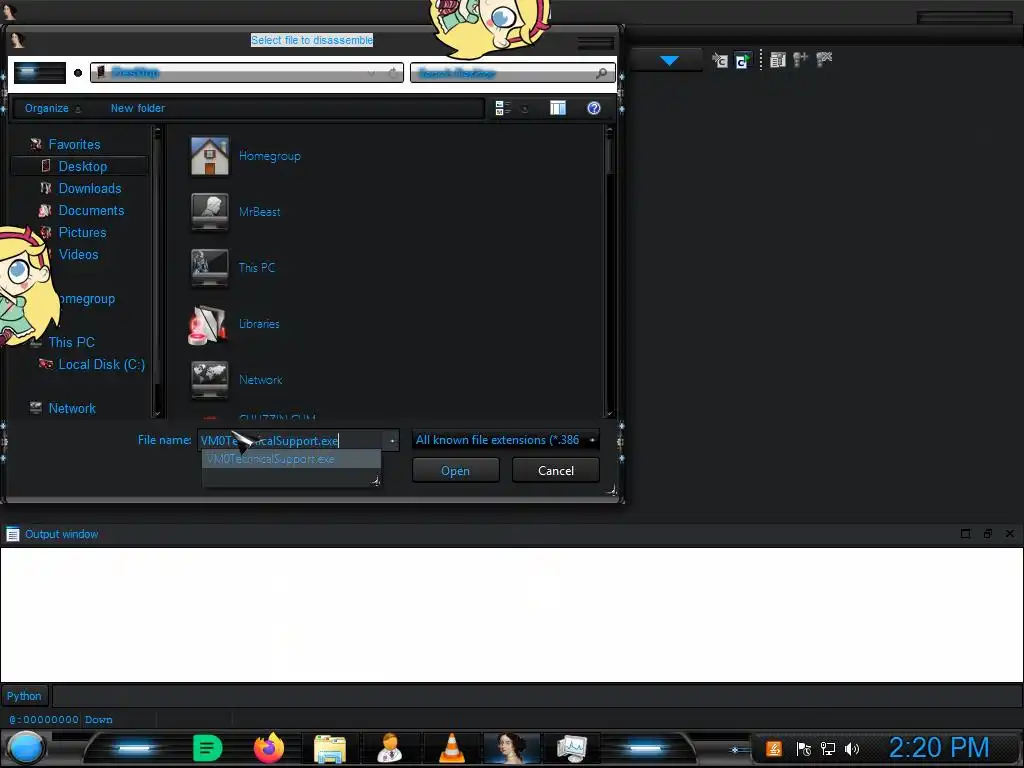
Task: Click the first C arrow toolbar icon in IDA
Action: (x=720, y=60)
